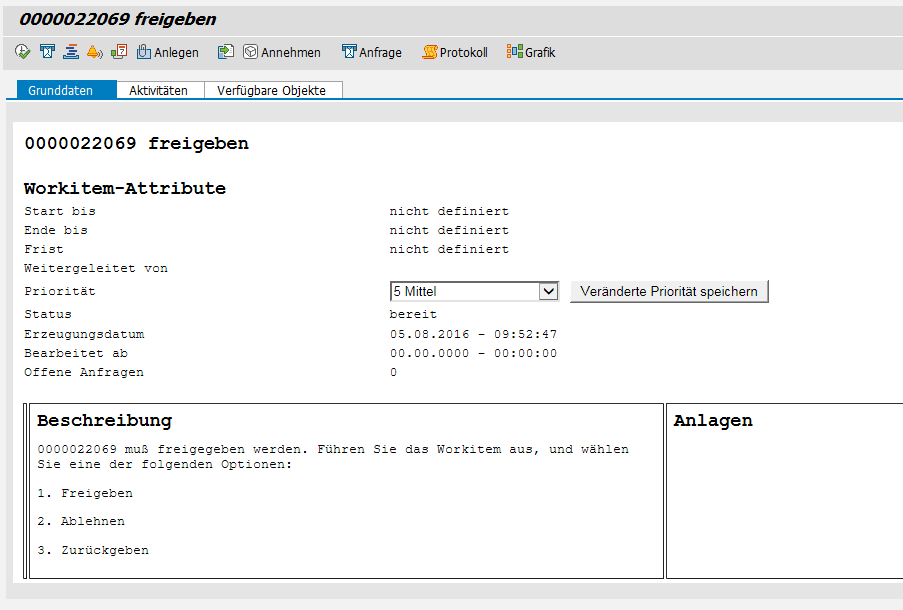Click the envelope with hourglass toolbar icon

(47, 52)
